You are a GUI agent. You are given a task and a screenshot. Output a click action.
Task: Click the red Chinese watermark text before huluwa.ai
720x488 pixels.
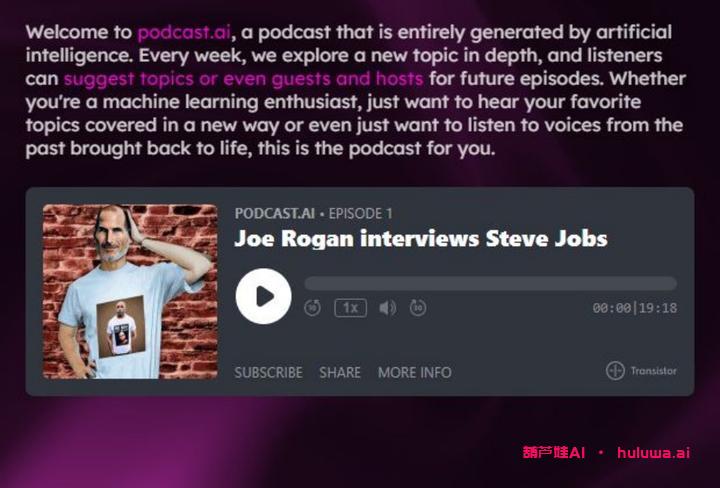[553, 452]
